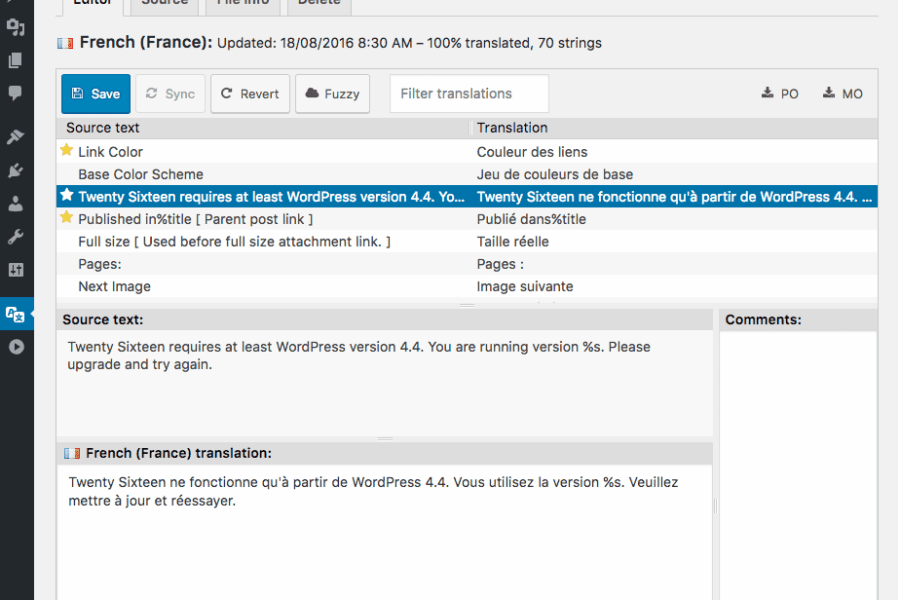This screenshot has width=900, height=600.
Task: Open the Tools wrench icon in sidebar
Action: coord(15,237)
